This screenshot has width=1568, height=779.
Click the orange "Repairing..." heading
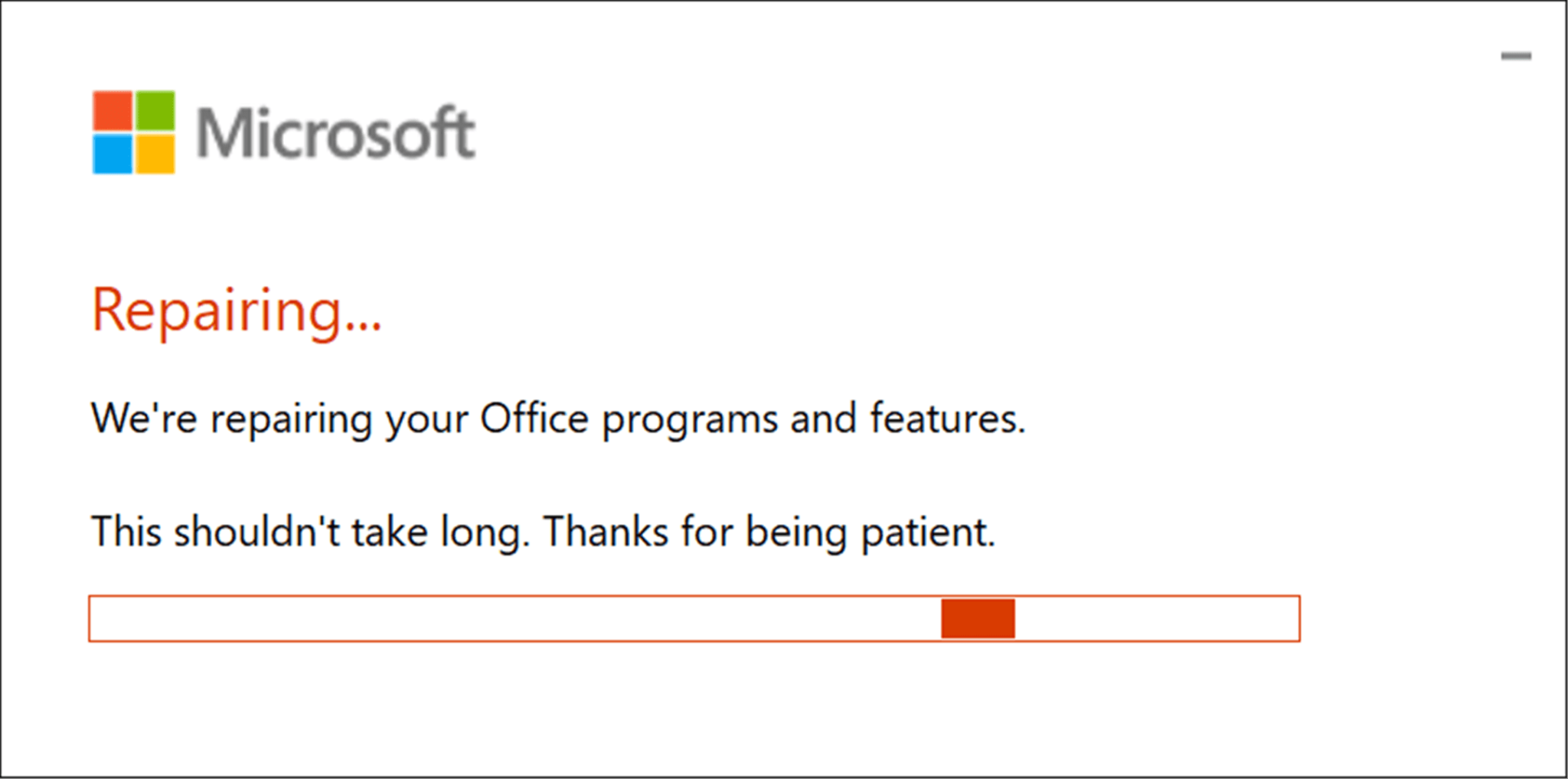pyautogui.click(x=236, y=310)
